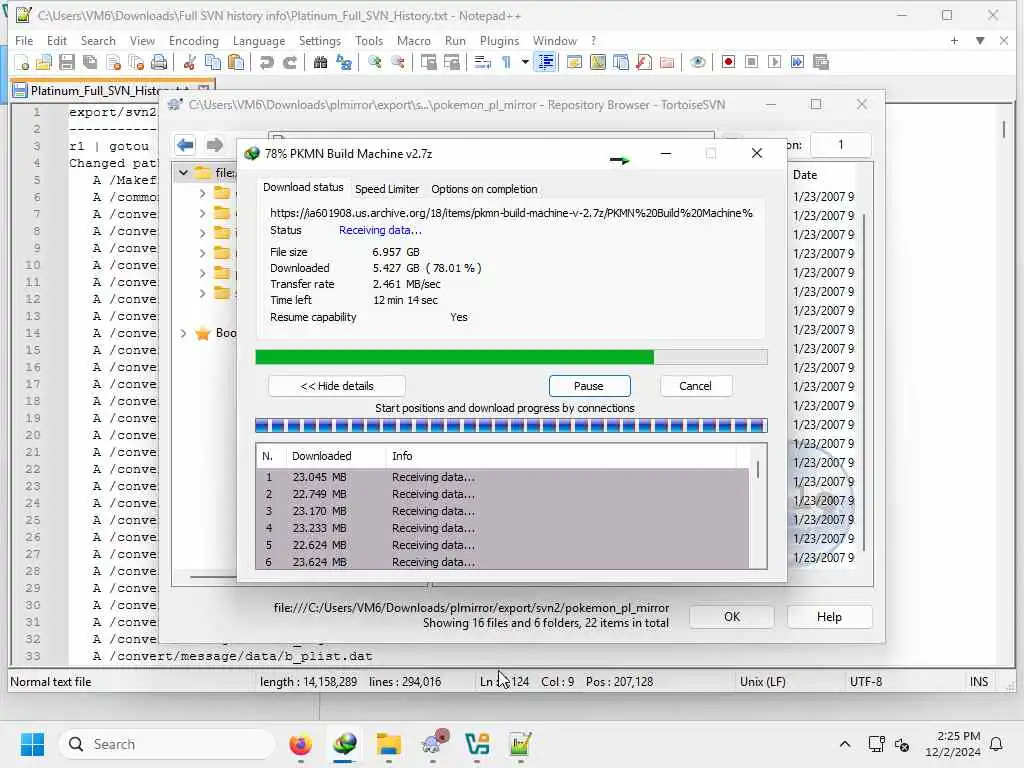Click the Unix (LF) status bar entry
The height and width of the screenshot is (768, 1024).
coord(763,682)
